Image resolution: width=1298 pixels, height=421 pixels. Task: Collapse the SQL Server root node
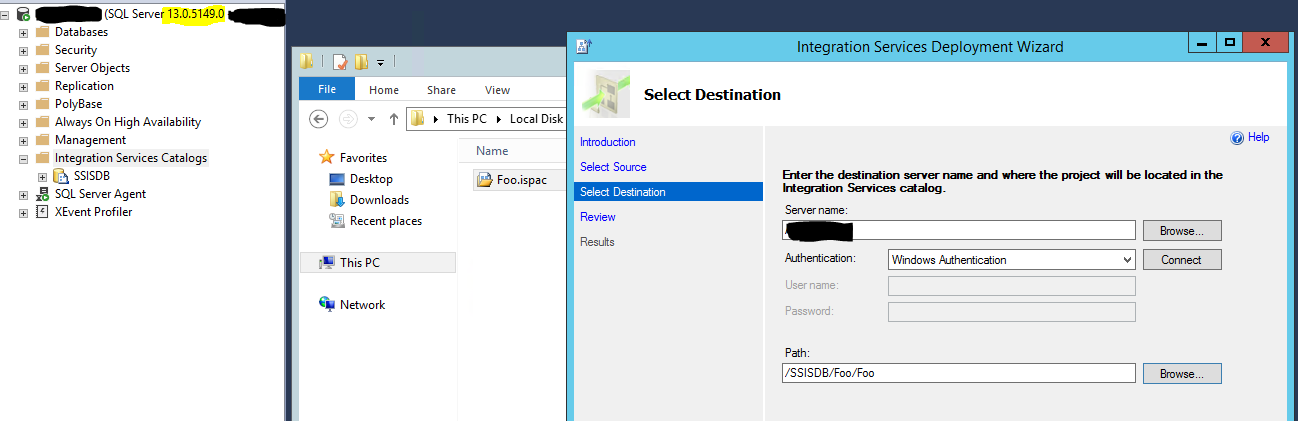pos(5,14)
